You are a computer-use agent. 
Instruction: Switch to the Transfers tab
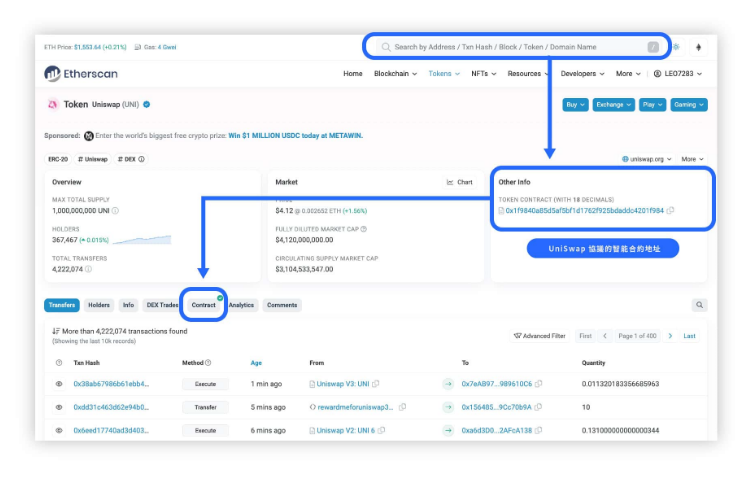62,305
